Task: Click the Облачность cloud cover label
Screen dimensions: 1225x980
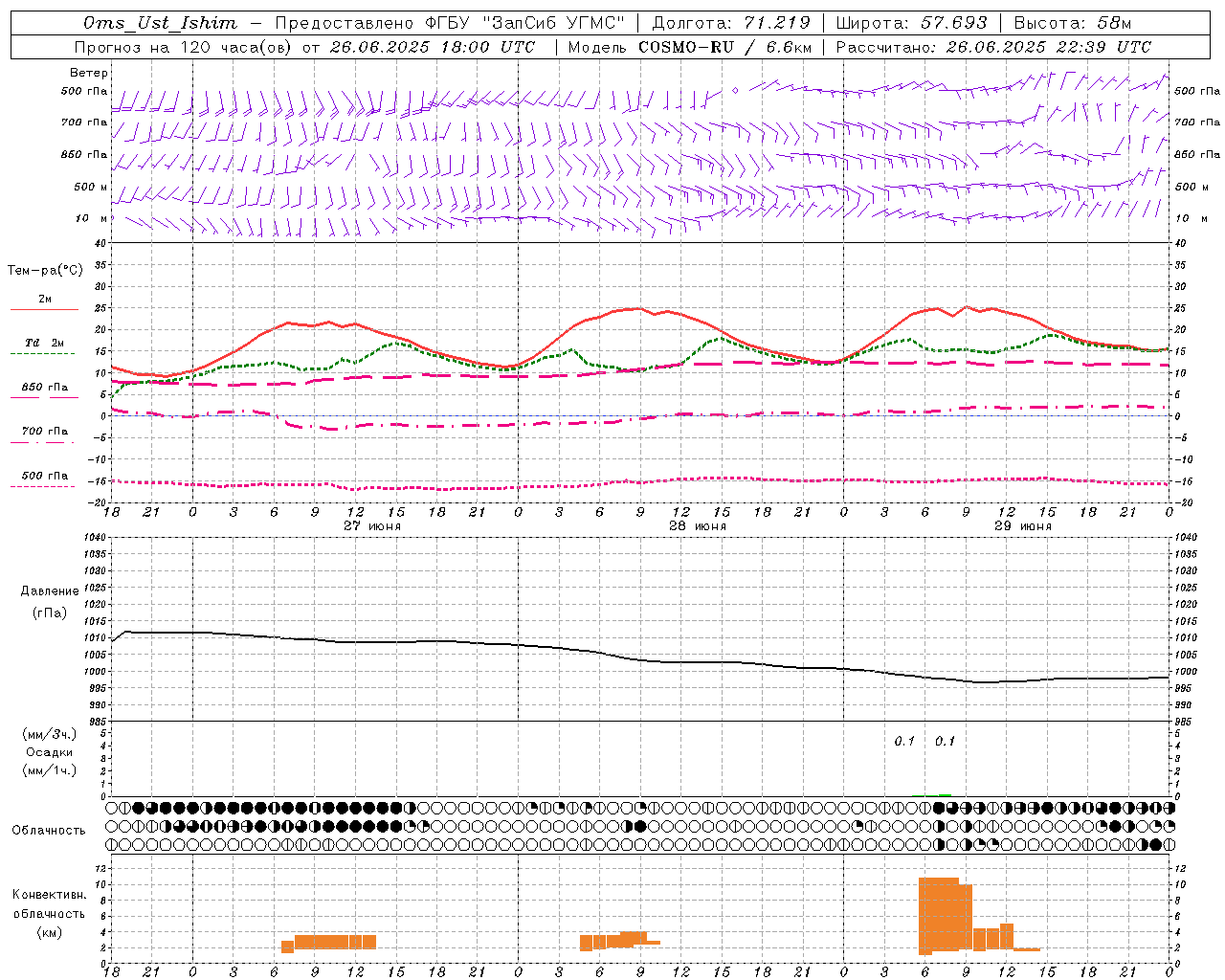Action: pyautogui.click(x=49, y=831)
